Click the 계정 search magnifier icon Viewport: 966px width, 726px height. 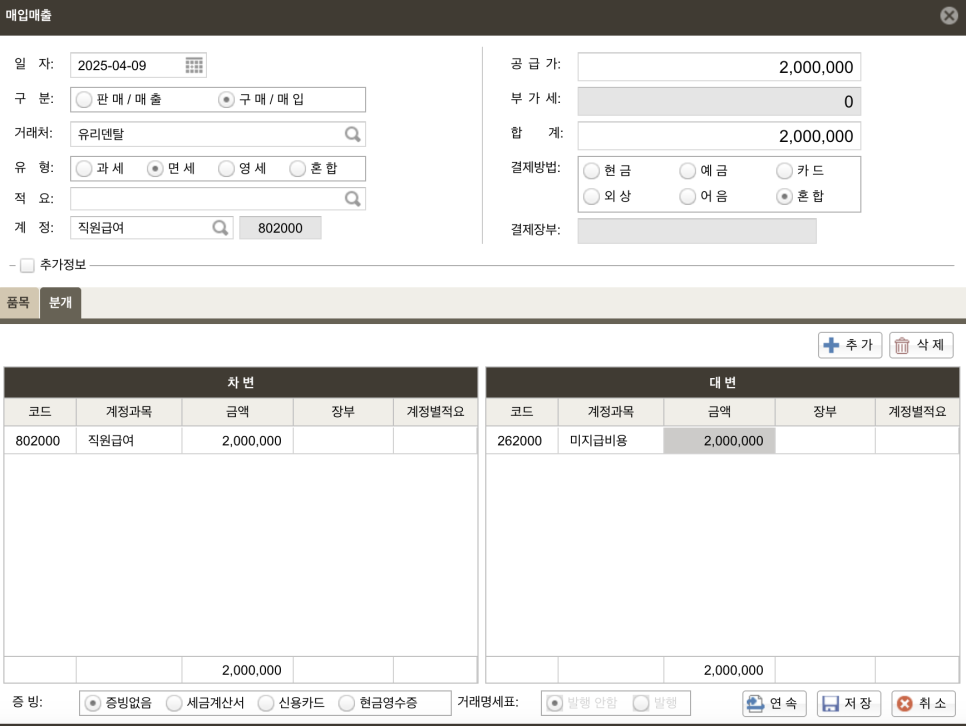click(220, 227)
